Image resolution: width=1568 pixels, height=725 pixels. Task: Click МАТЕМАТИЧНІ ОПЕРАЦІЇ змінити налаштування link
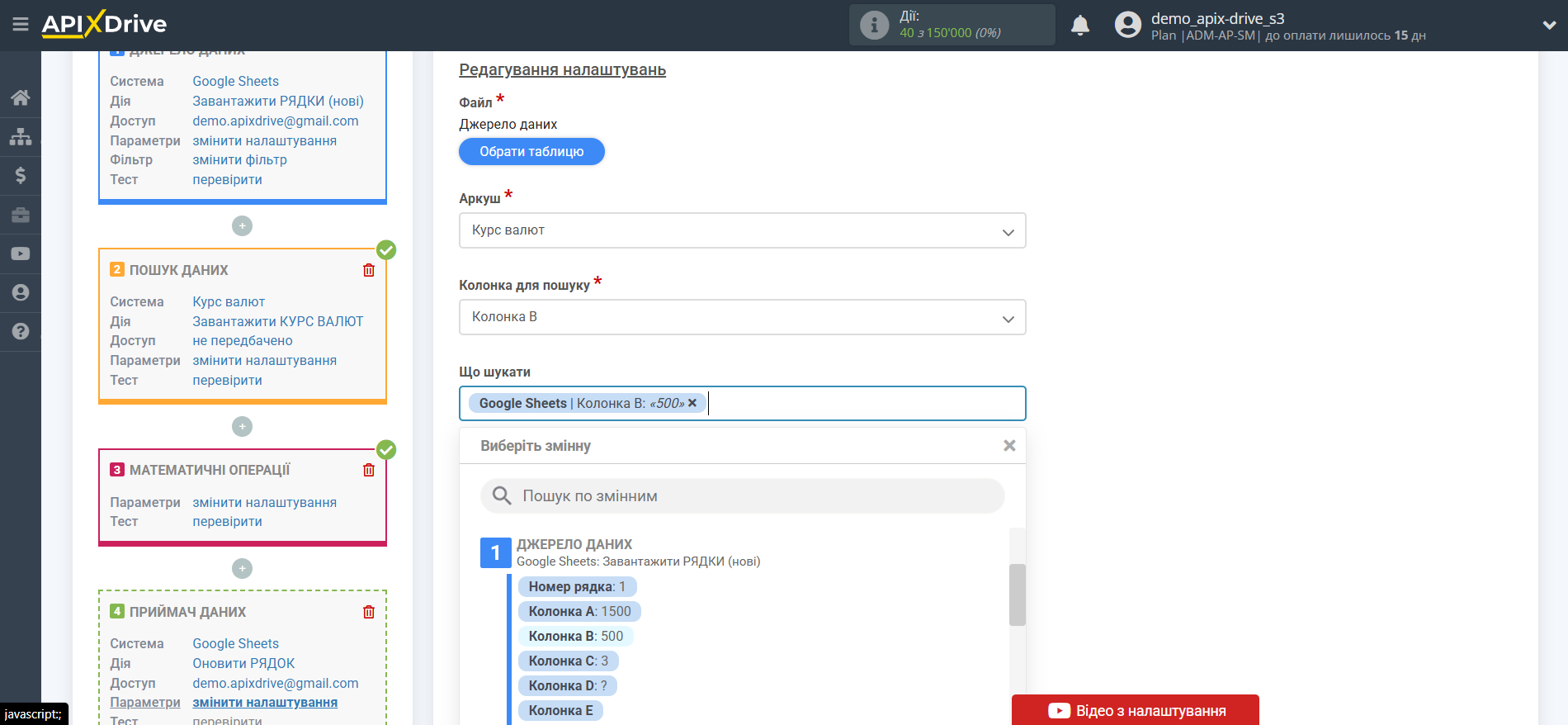265,502
